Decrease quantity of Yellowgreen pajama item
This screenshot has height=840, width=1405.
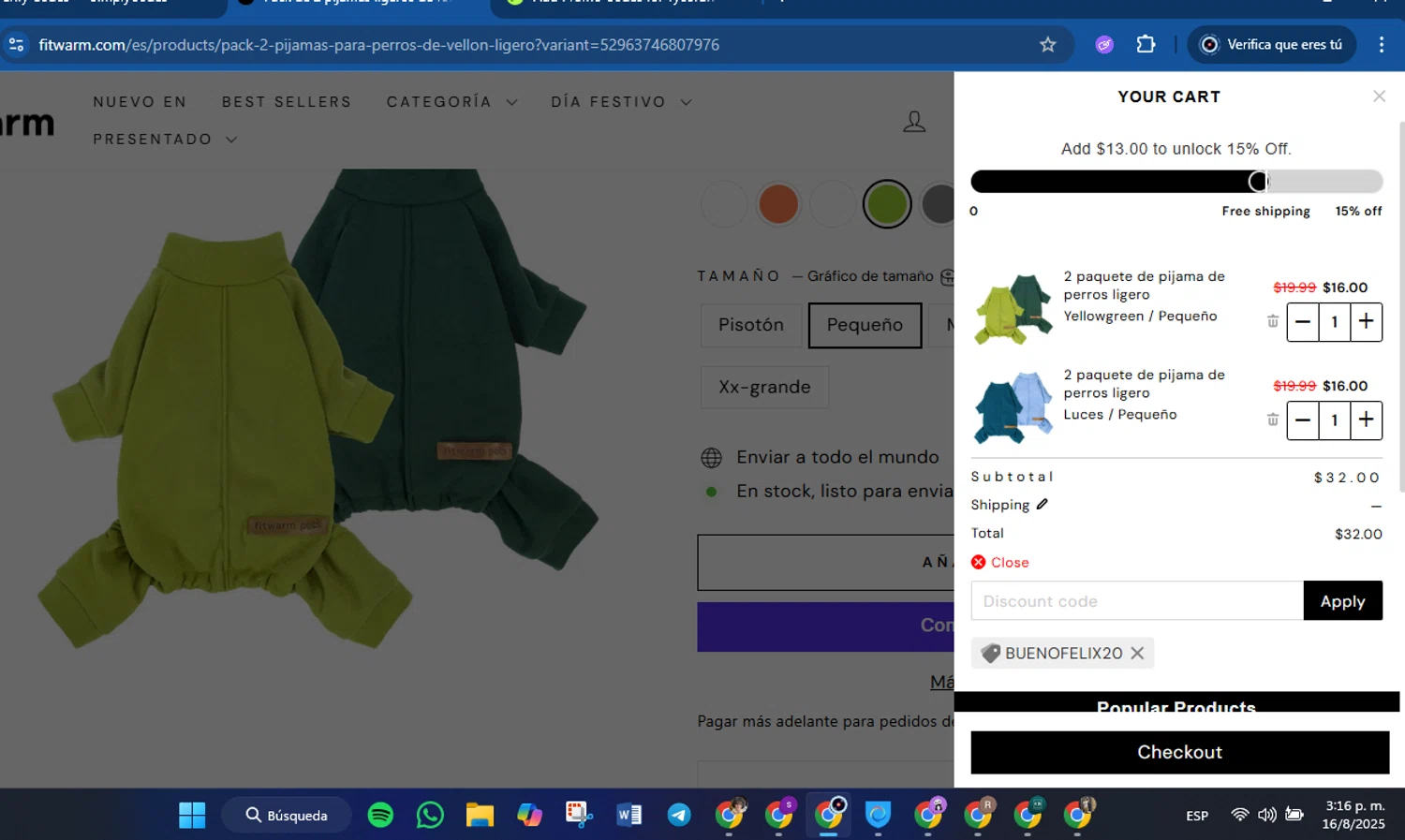coord(1303,321)
